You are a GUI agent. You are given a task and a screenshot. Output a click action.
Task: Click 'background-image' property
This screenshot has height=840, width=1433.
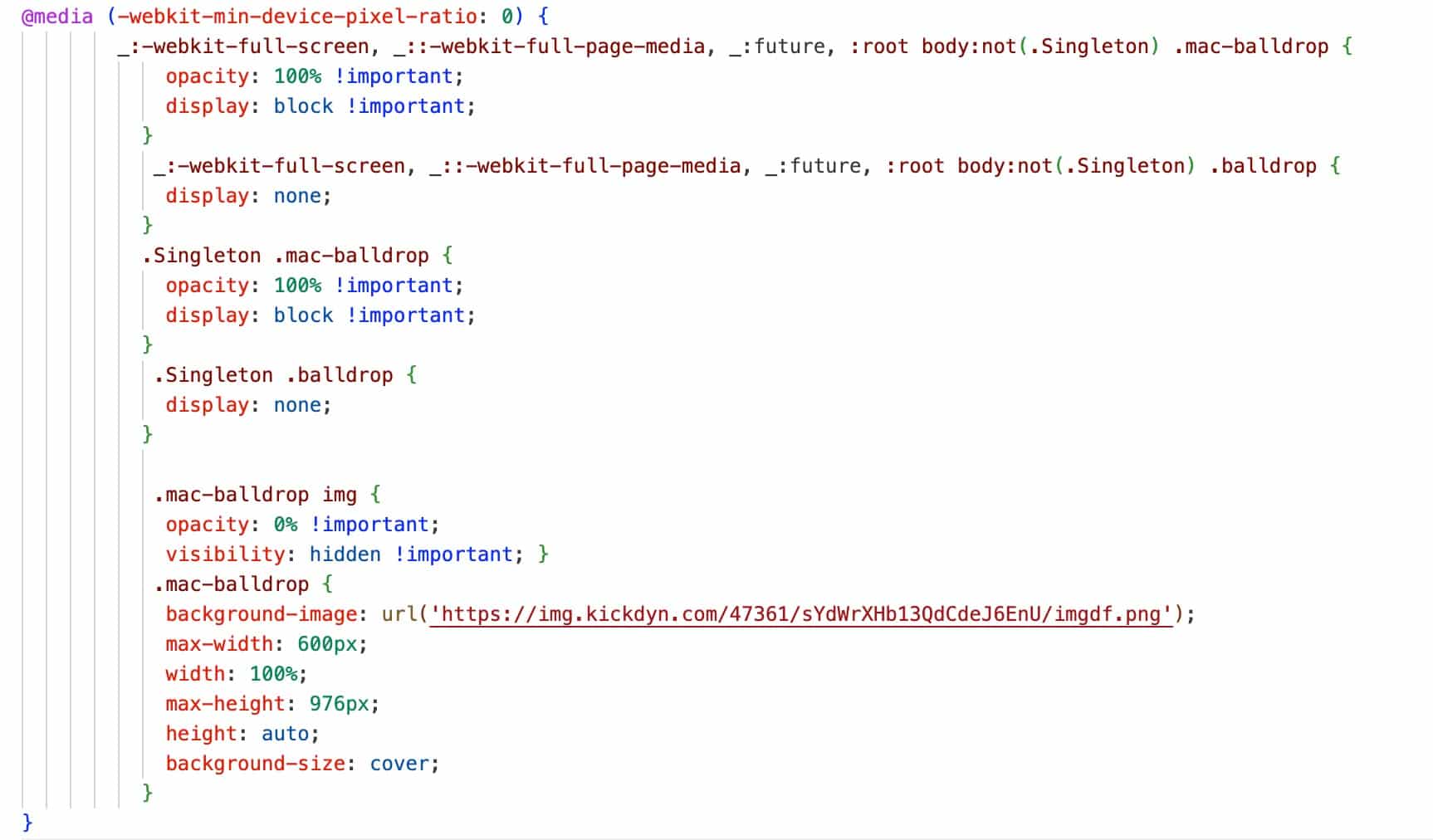(261, 614)
